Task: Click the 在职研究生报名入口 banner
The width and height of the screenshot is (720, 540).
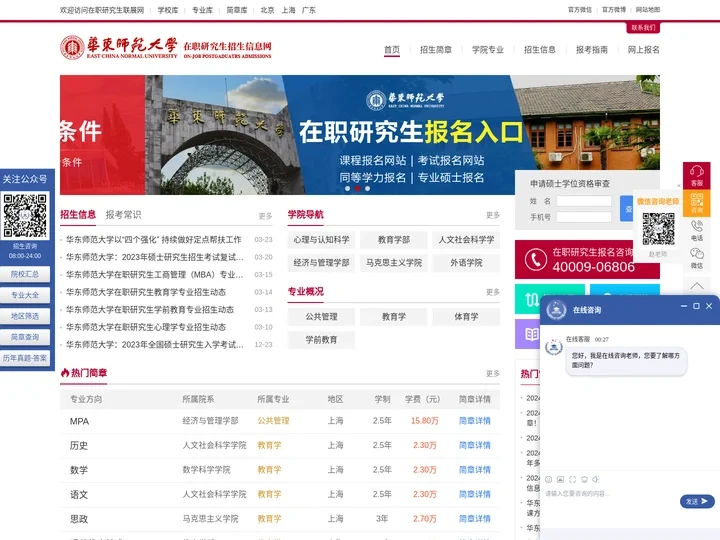Action: point(360,135)
